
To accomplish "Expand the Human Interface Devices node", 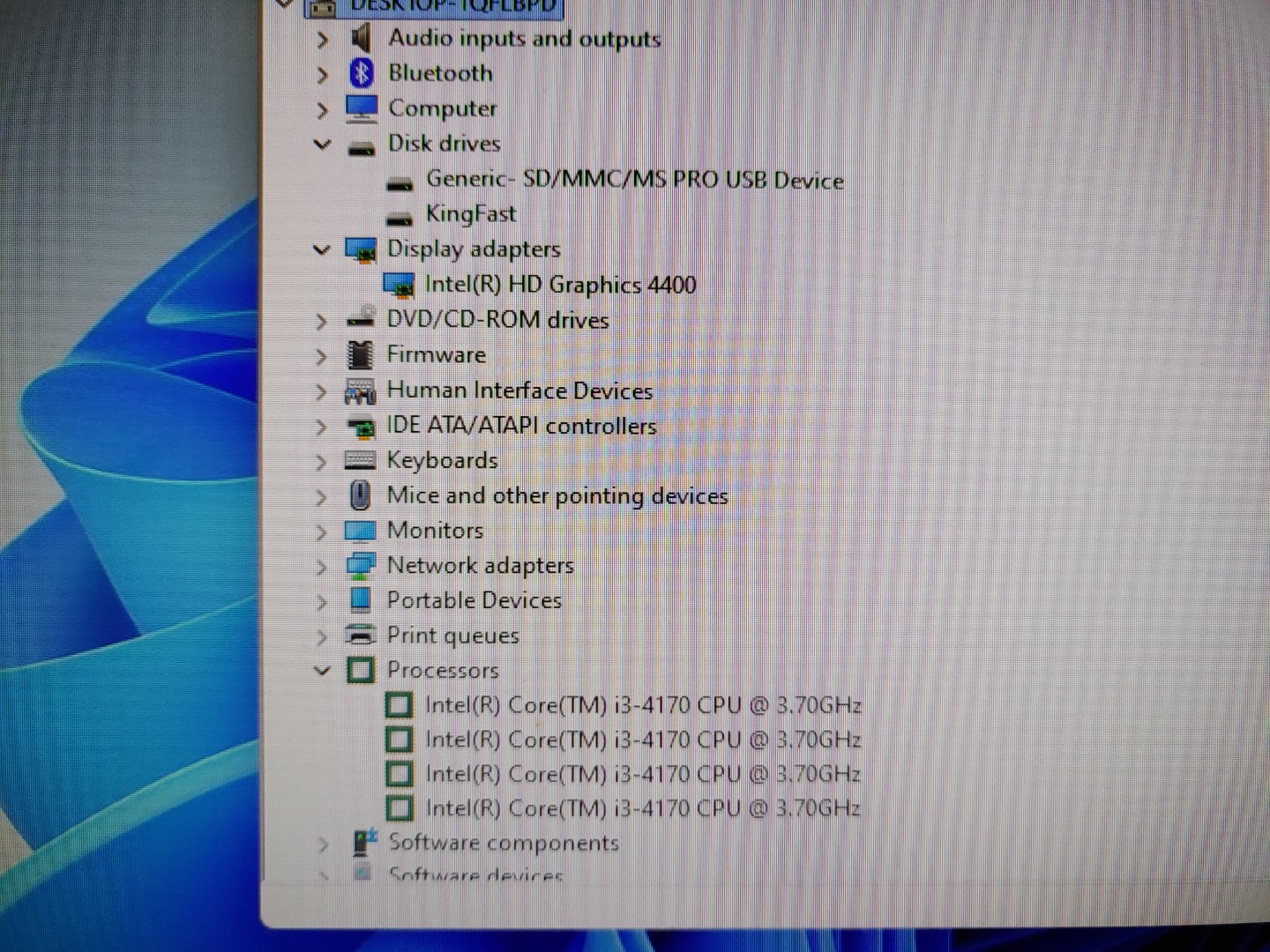I will pyautogui.click(x=322, y=391).
